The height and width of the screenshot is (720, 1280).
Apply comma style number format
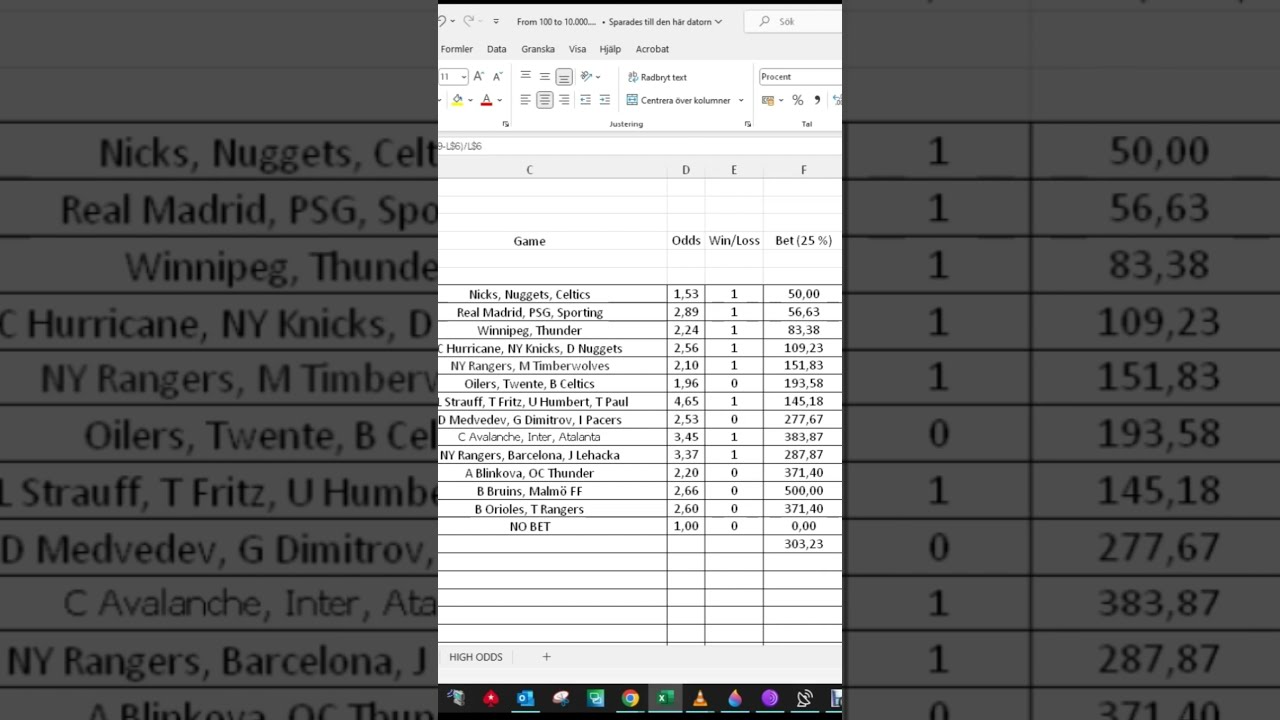click(817, 100)
